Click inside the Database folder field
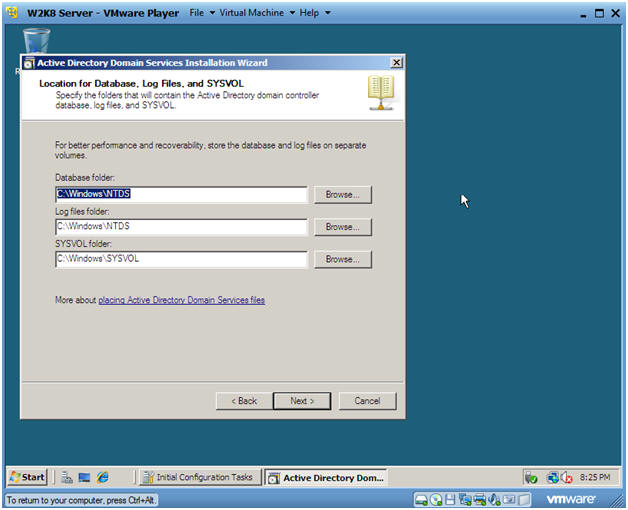The image size is (628, 510). click(x=181, y=194)
